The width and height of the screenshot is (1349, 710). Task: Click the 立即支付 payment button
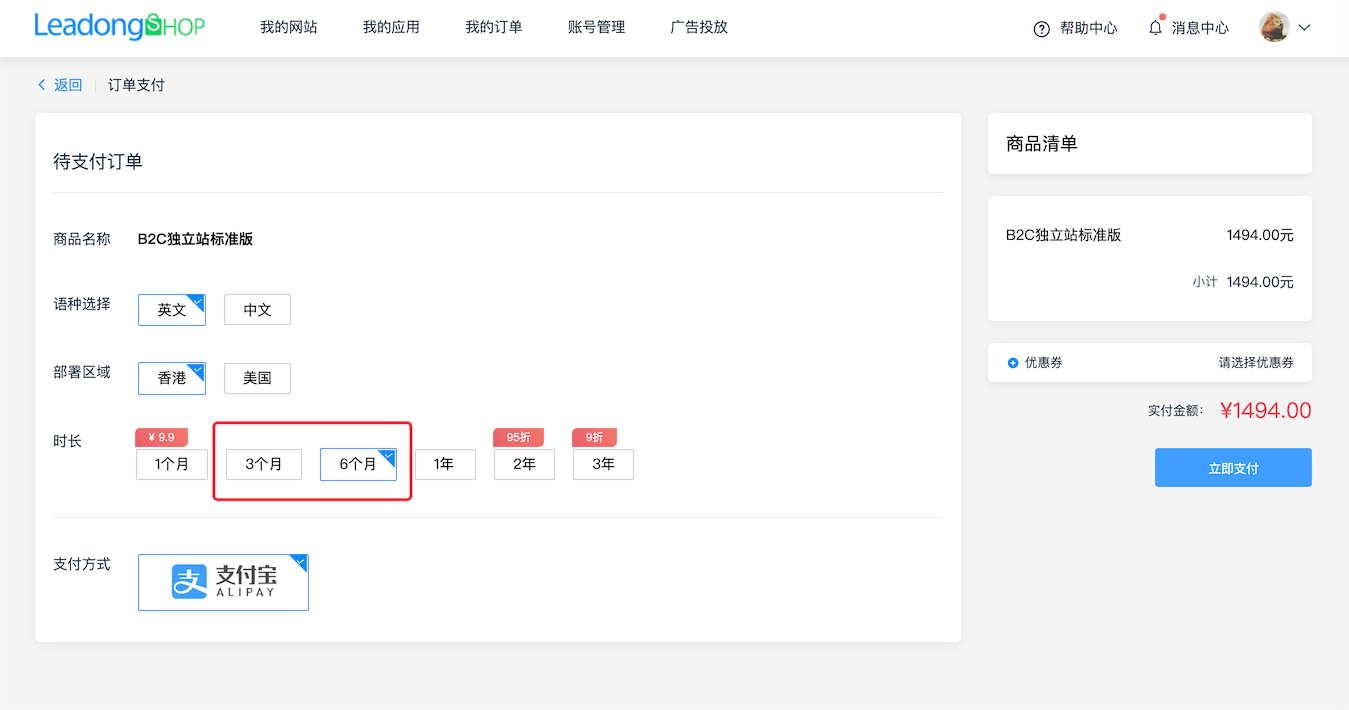1233,467
